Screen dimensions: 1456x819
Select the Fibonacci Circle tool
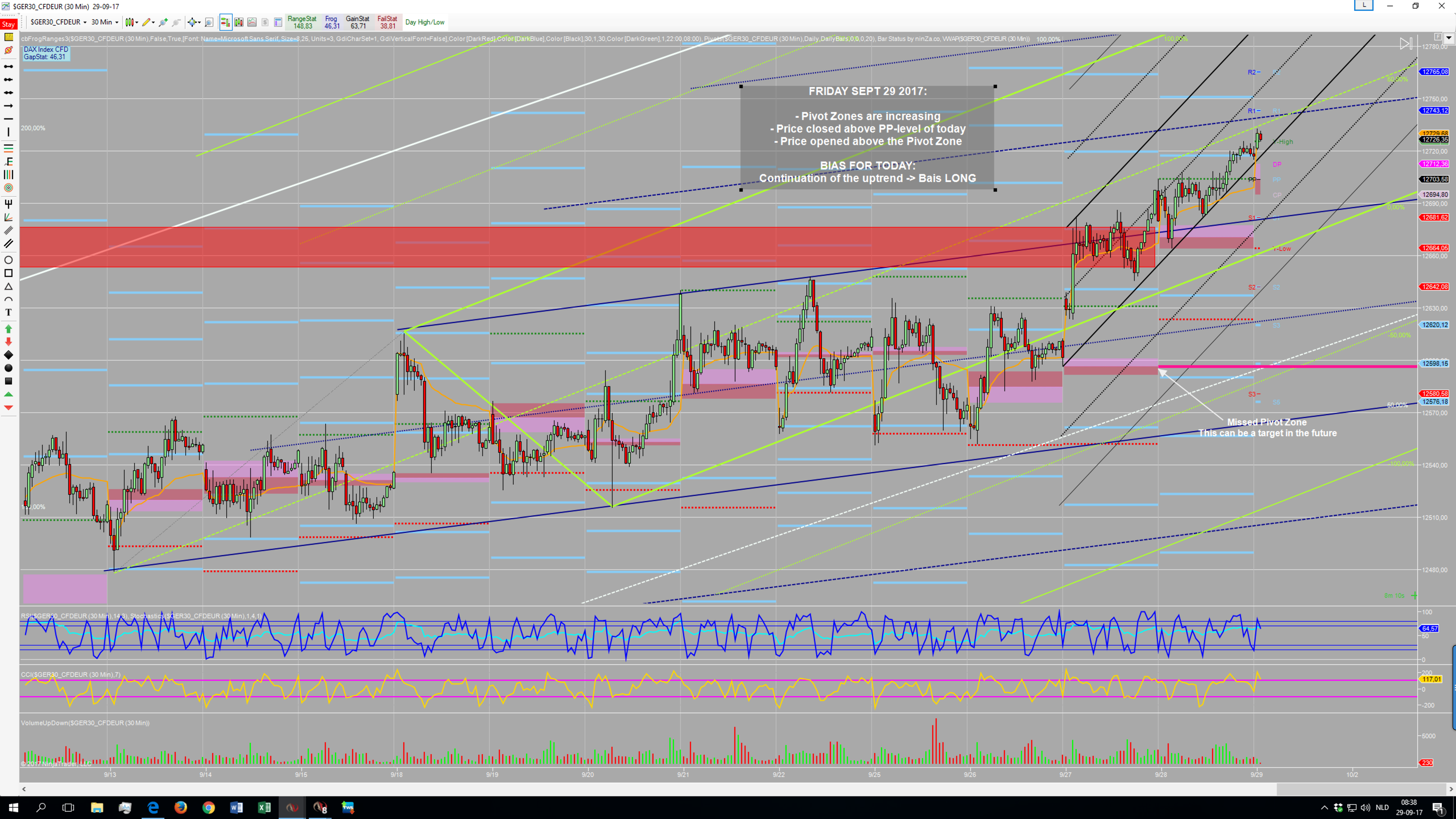[x=9, y=188]
